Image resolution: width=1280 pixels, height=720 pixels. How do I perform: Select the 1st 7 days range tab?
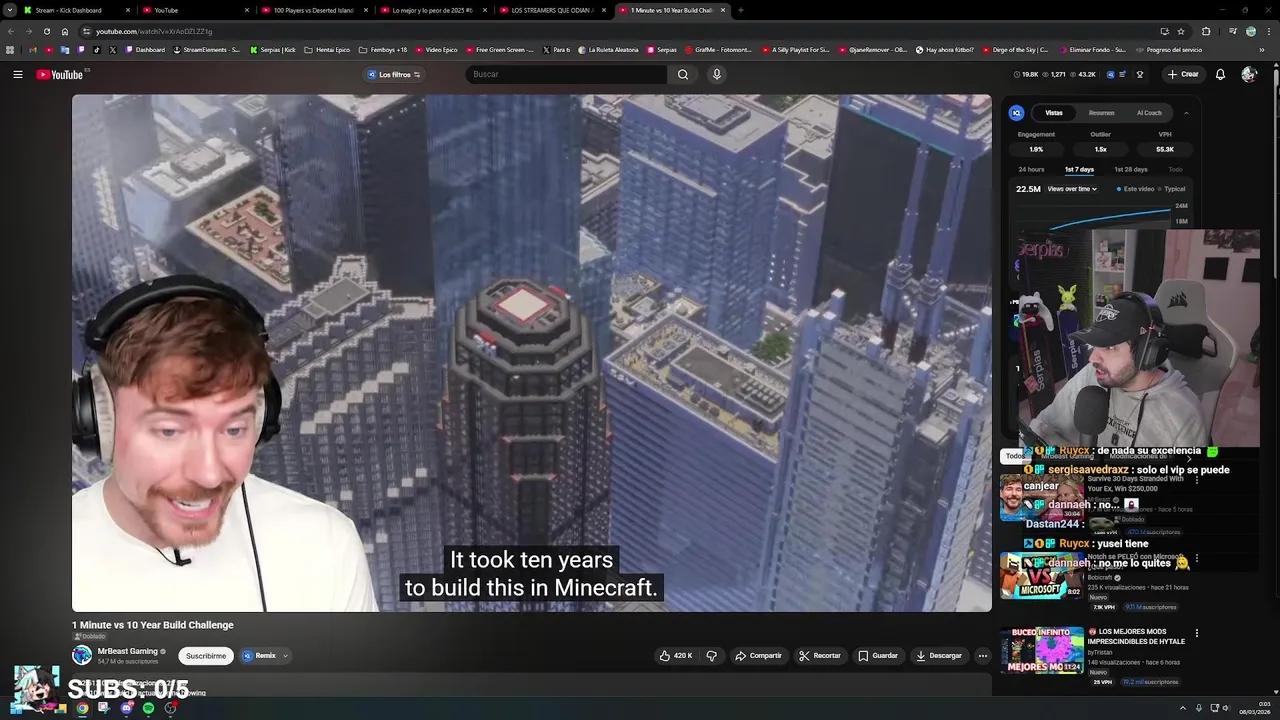[1079, 169]
